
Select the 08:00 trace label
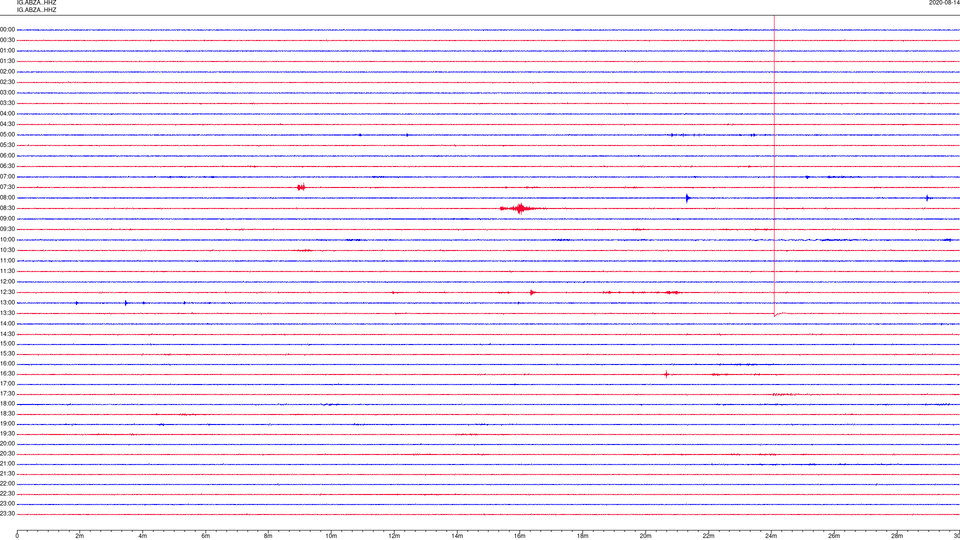(7, 198)
